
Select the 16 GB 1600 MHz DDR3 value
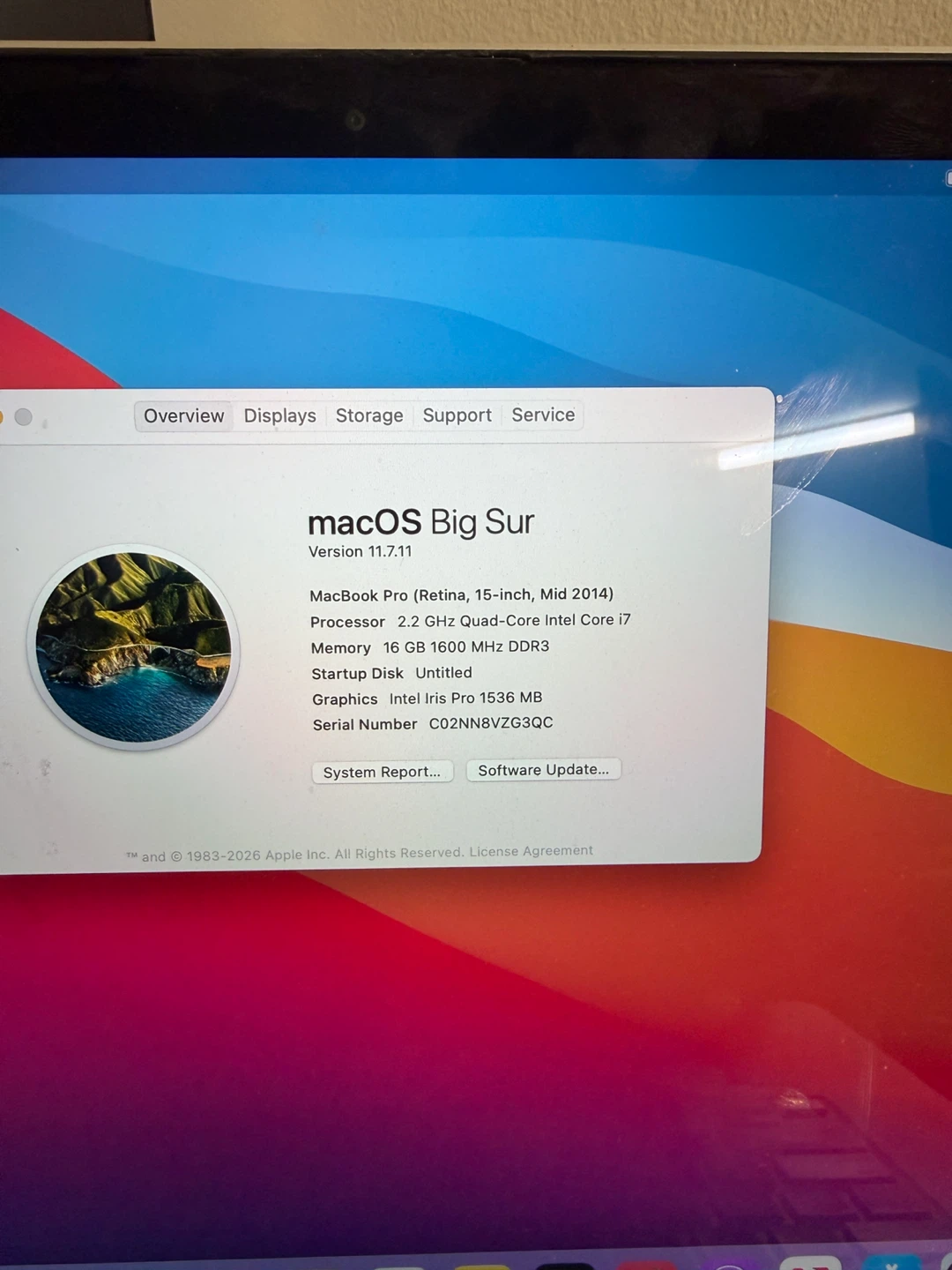coord(466,646)
